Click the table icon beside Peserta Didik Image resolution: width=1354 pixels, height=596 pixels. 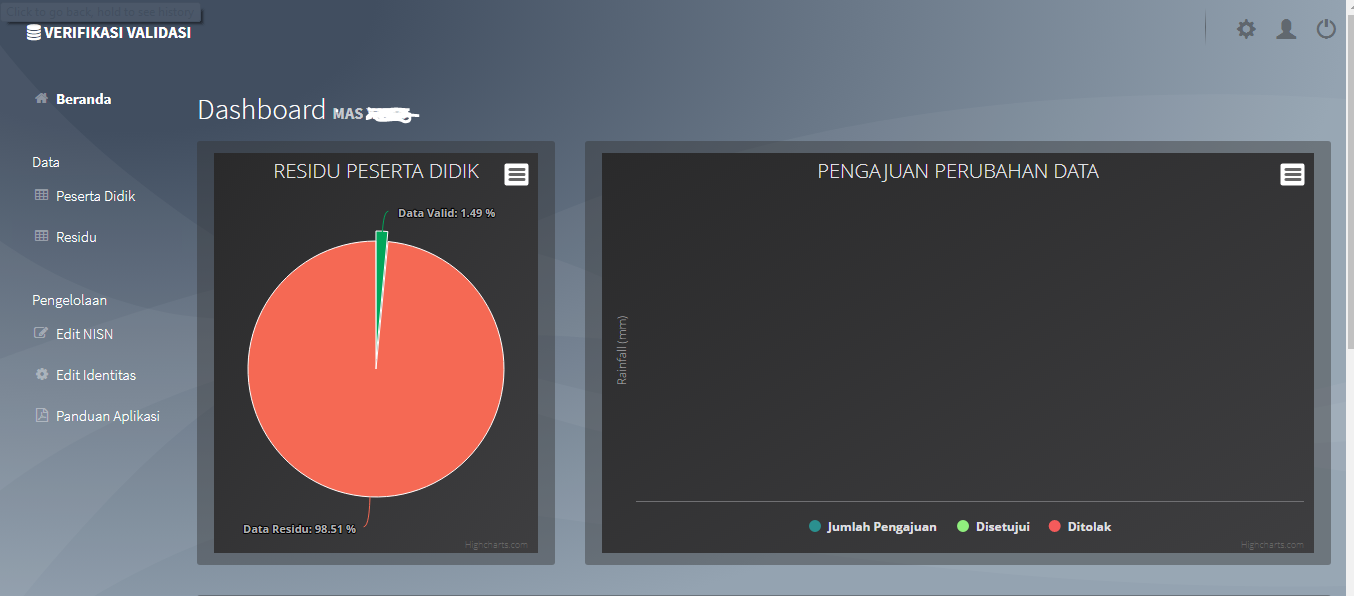coord(42,195)
